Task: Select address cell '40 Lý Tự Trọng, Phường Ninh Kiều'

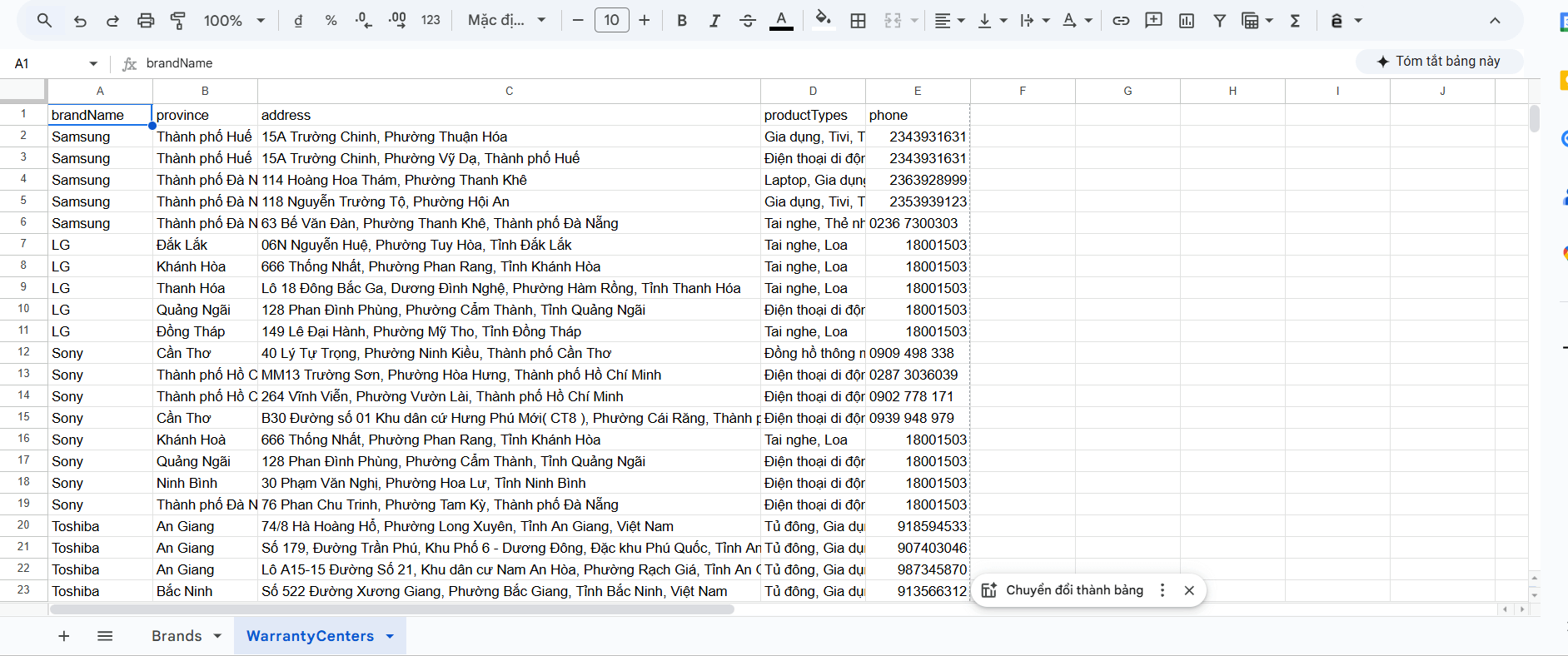Action: [x=509, y=353]
